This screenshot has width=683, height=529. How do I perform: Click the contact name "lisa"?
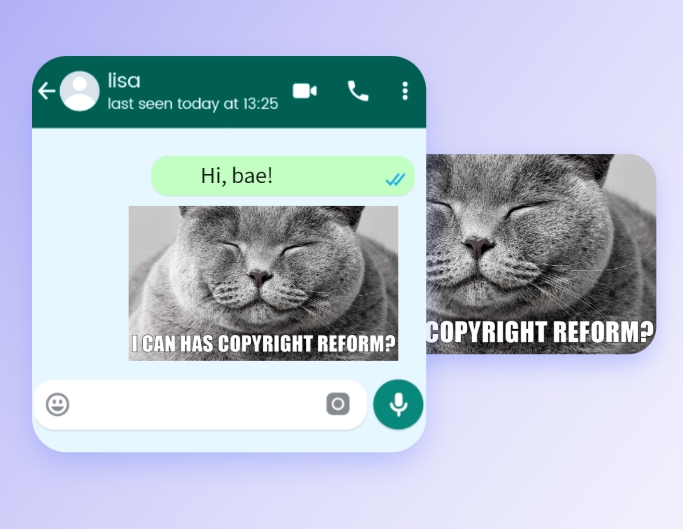124,81
